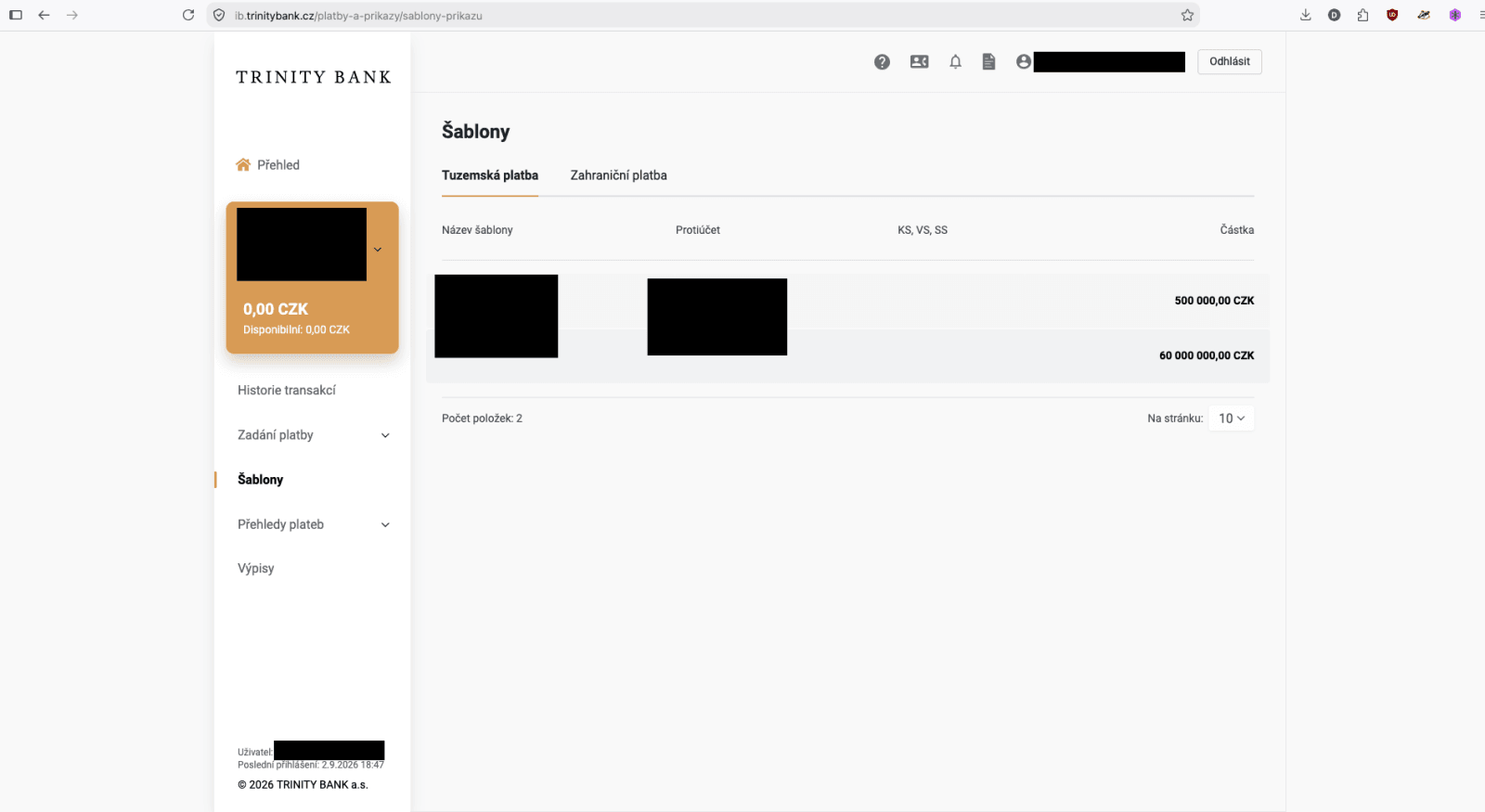The height and width of the screenshot is (812, 1485).
Task: Click the uBlock Origin shield icon
Action: pos(1392,15)
